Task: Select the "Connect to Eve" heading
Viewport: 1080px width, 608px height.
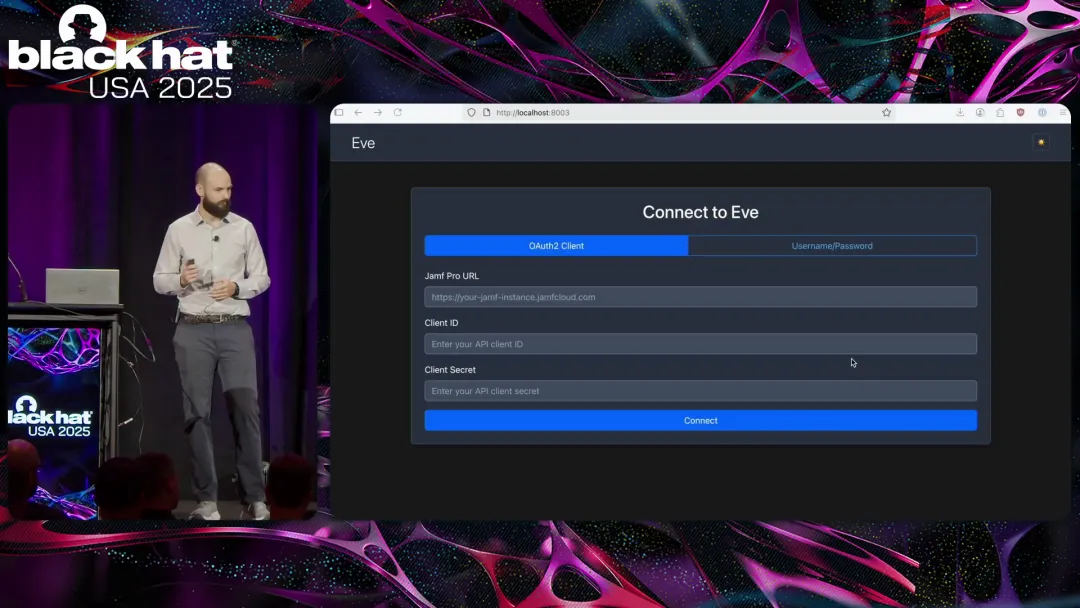Action: point(700,212)
